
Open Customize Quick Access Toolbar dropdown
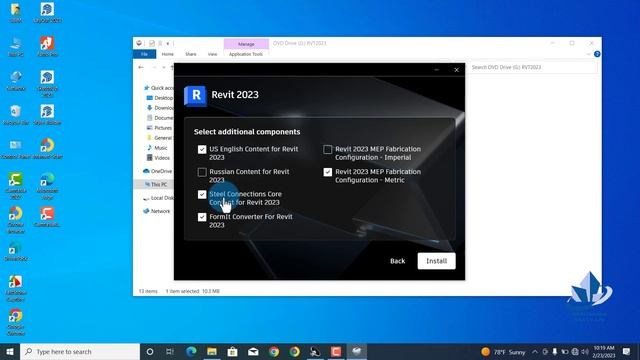point(168,43)
